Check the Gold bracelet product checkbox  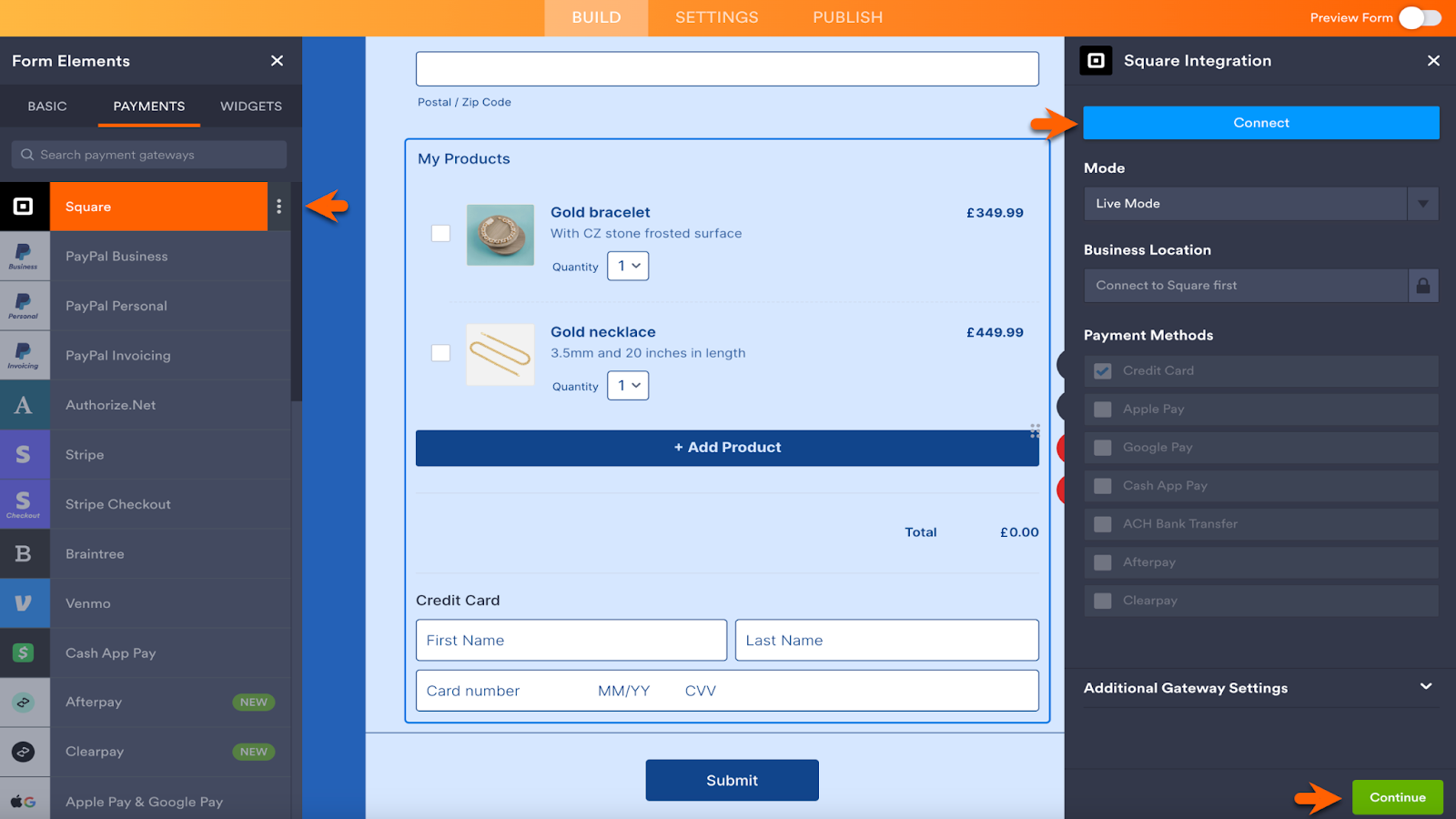coord(440,234)
